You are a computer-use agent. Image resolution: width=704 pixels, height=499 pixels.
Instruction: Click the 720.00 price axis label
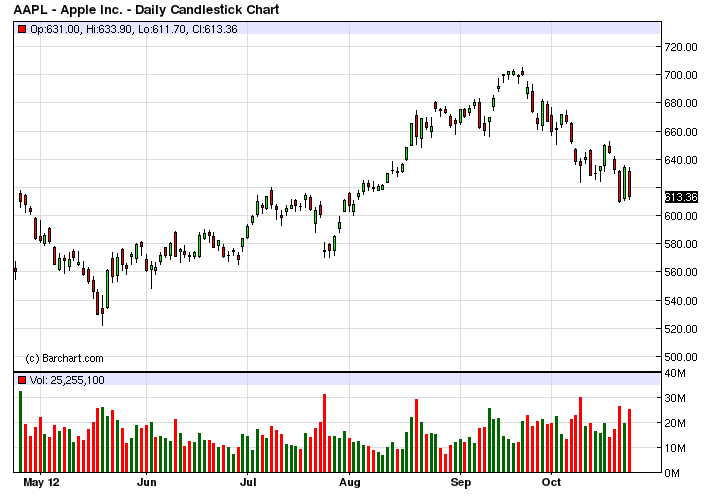[681, 47]
